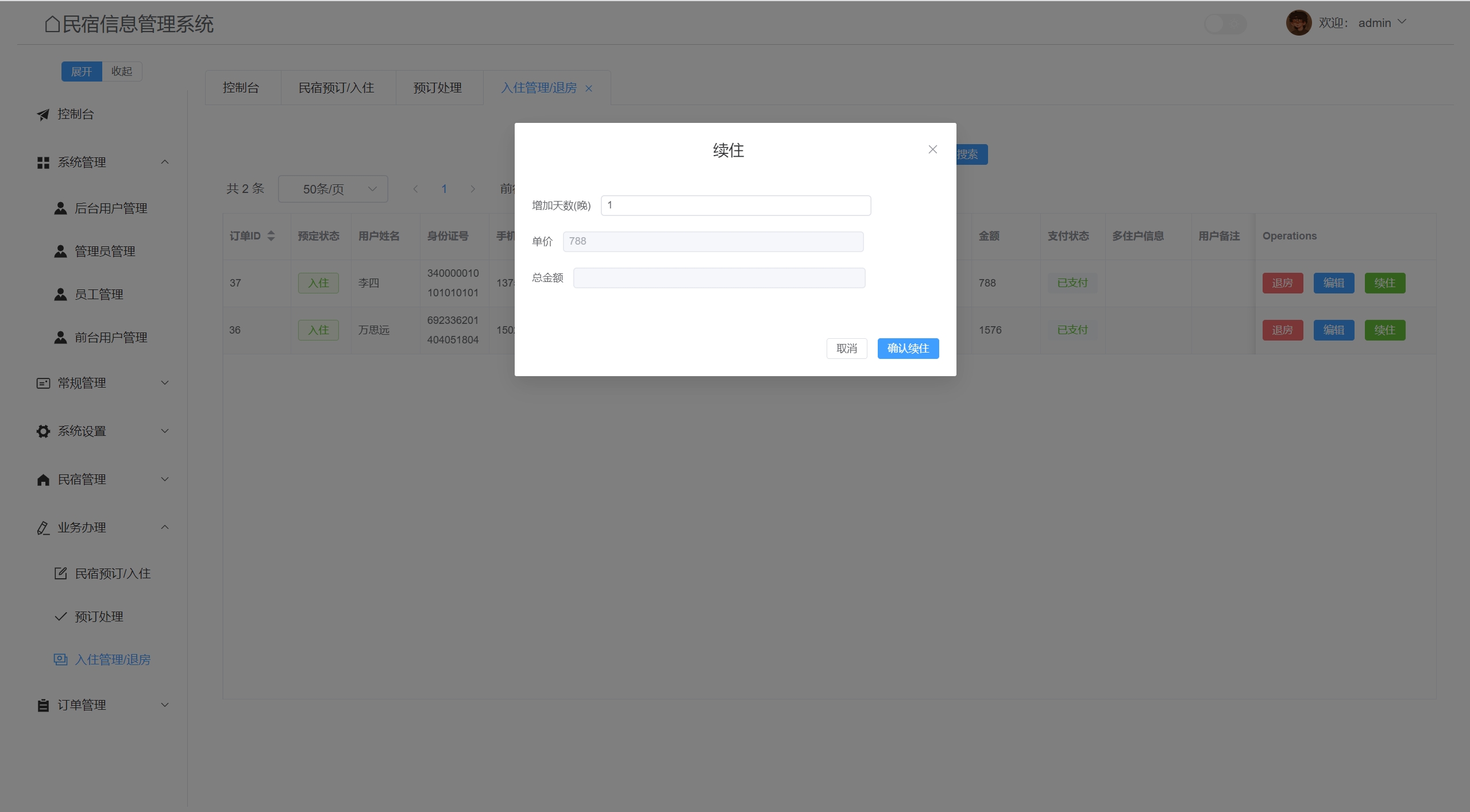Click the clipboard icon beside 订单管理
Image resolution: width=1470 pixels, height=812 pixels.
[x=43, y=706]
